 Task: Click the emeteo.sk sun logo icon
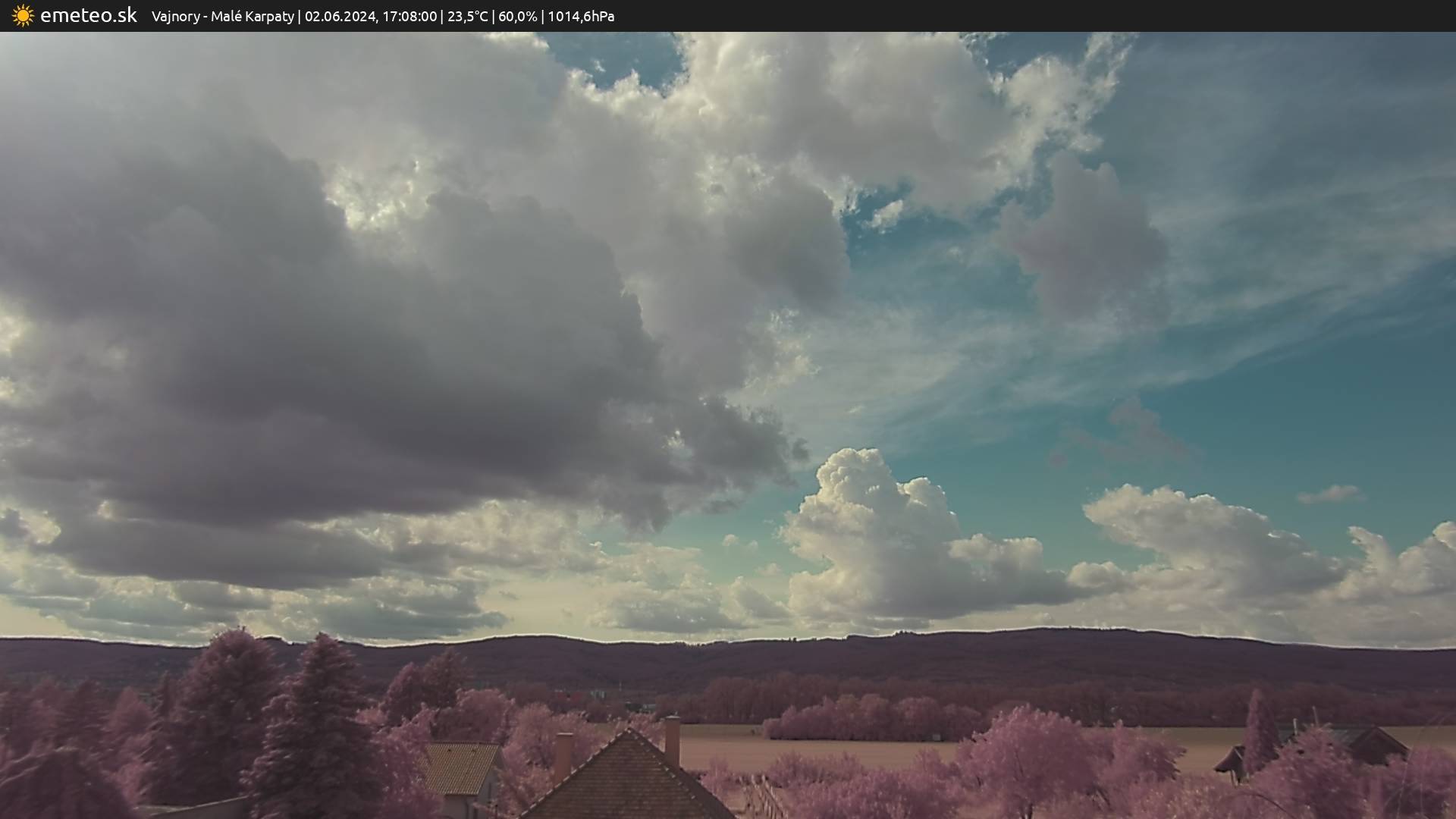(23, 16)
